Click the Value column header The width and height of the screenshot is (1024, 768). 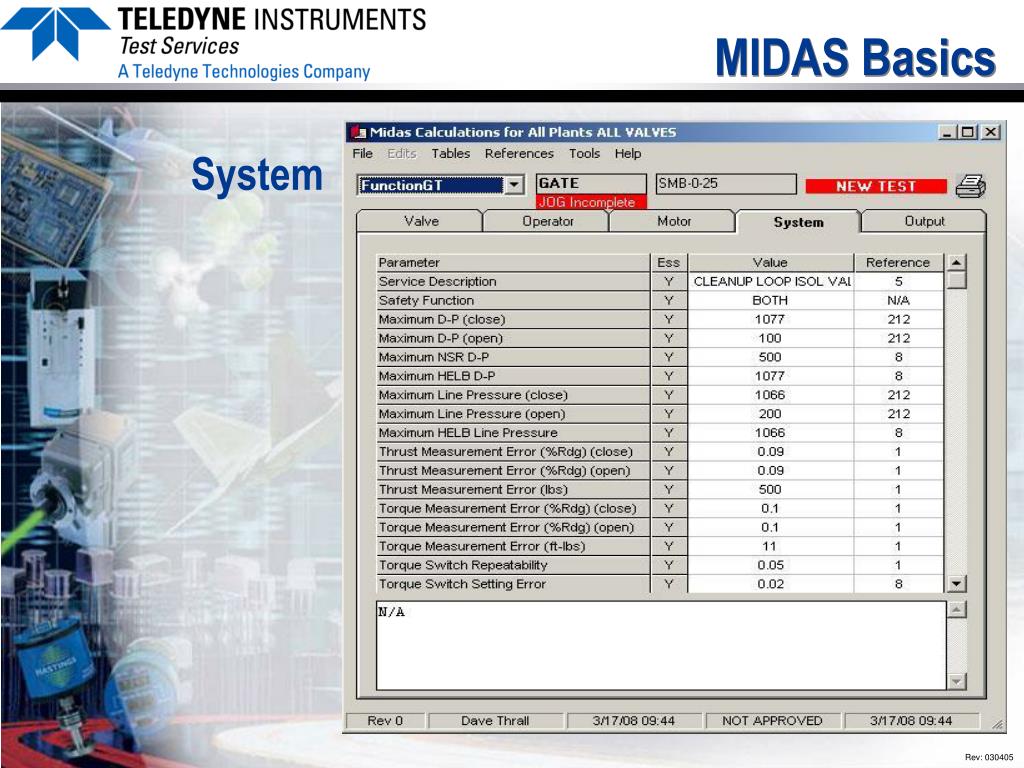click(771, 263)
